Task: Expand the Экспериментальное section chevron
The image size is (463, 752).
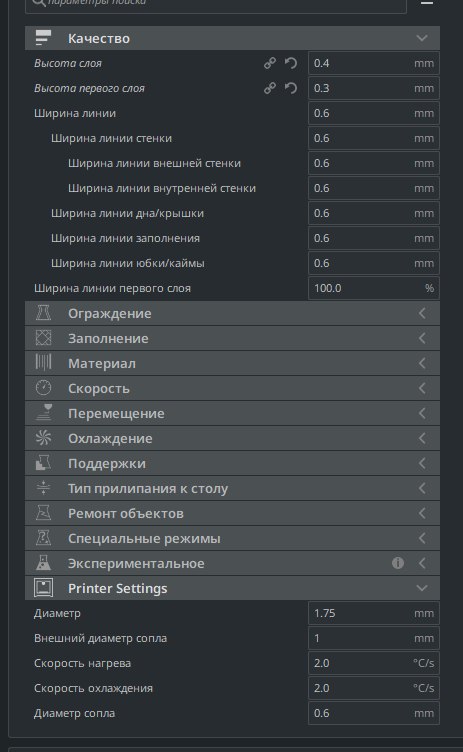Action: [x=422, y=563]
